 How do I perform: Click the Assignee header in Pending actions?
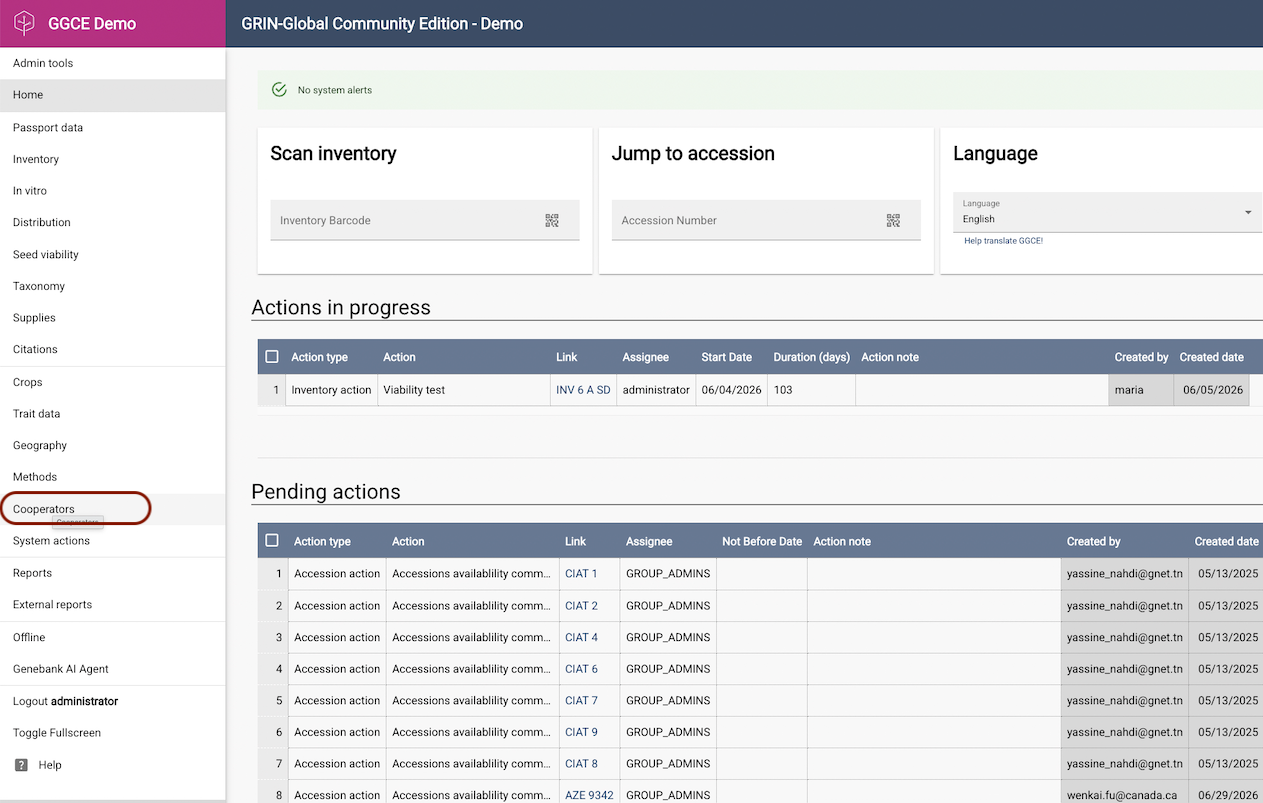tap(649, 541)
